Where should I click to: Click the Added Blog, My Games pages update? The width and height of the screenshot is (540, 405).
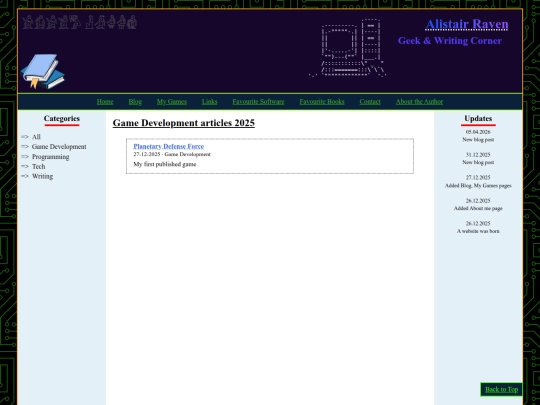pos(478,186)
